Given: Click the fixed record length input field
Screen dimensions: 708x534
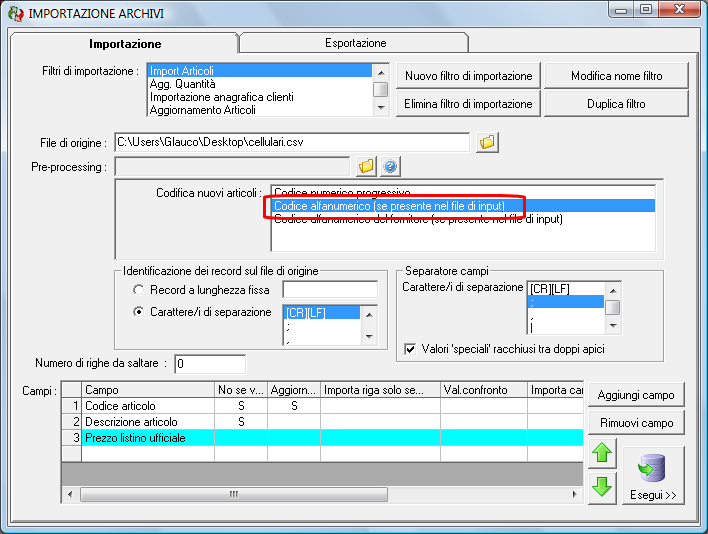Looking at the screenshot, I should [x=330, y=289].
